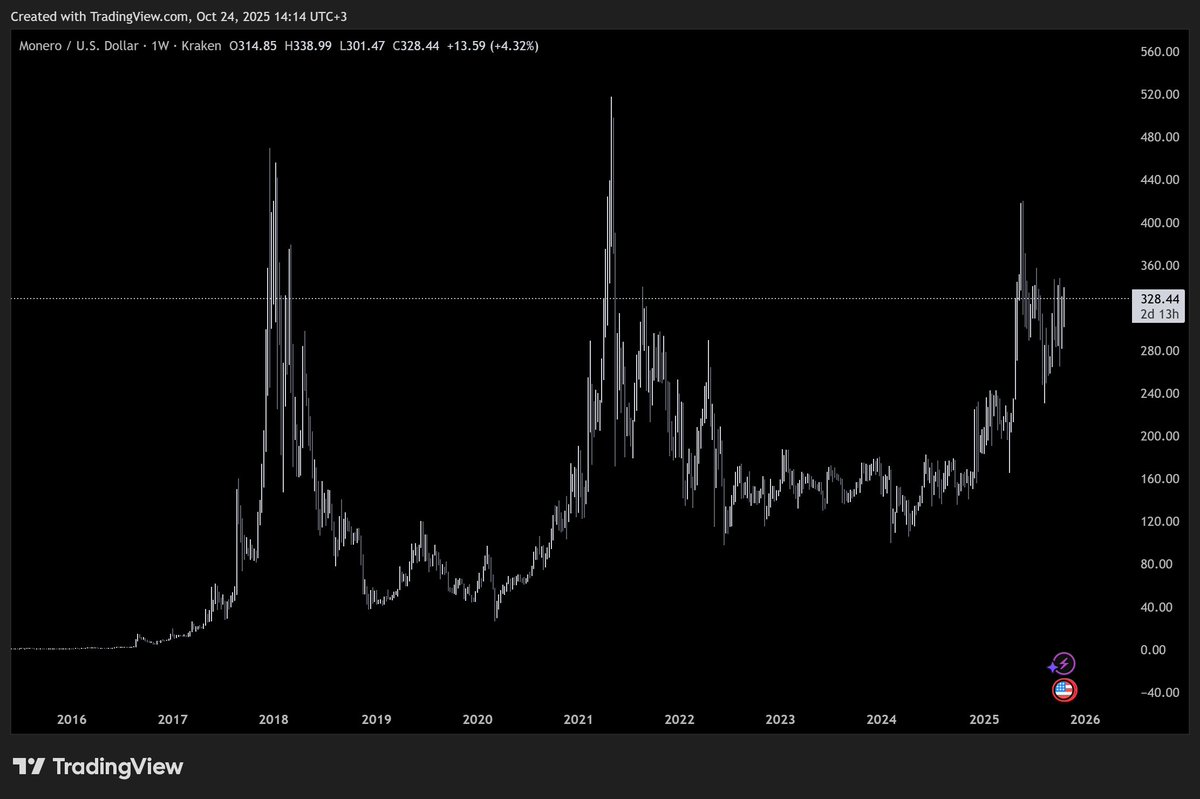Click the 2021 year label on time axis
The image size is (1200, 799).
(x=579, y=719)
